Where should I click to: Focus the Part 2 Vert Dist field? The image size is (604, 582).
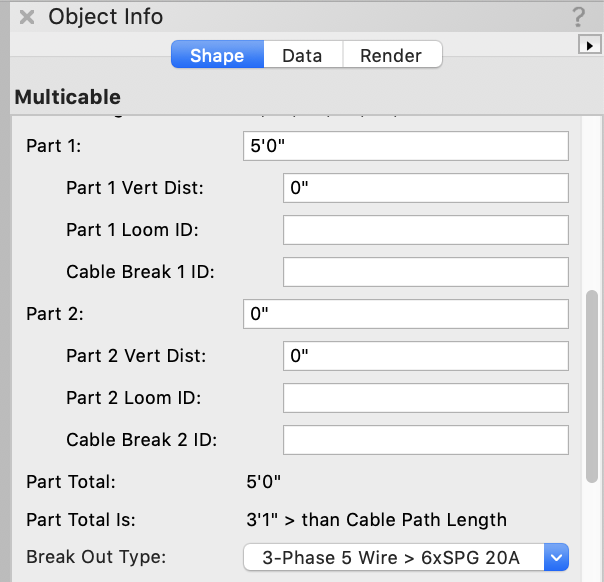coord(426,356)
